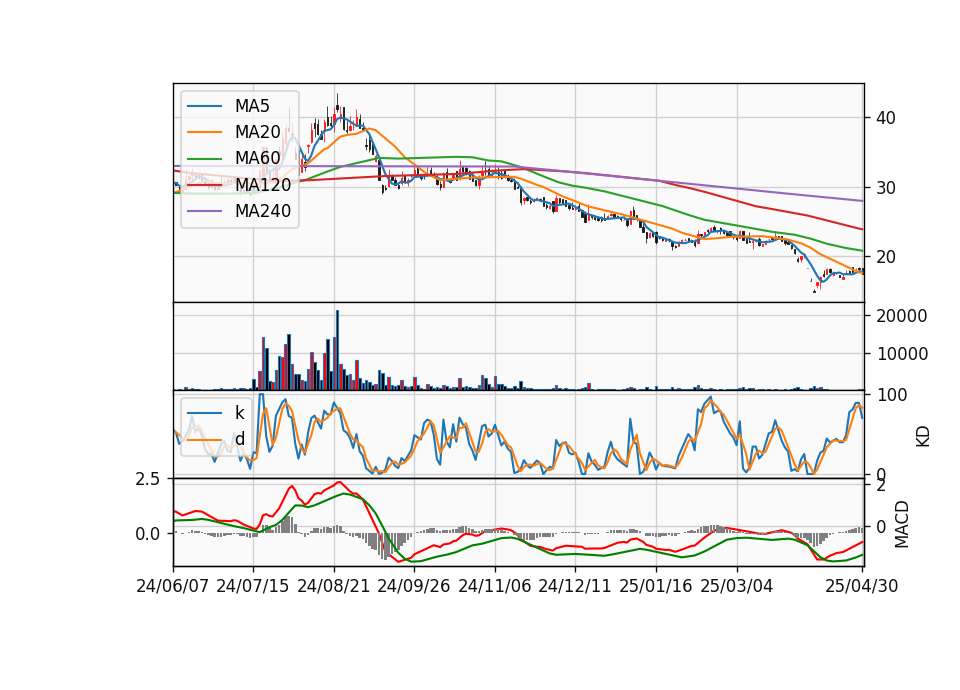Click the date label 24/08/21
This screenshot has height=690, width=960.
tap(334, 586)
